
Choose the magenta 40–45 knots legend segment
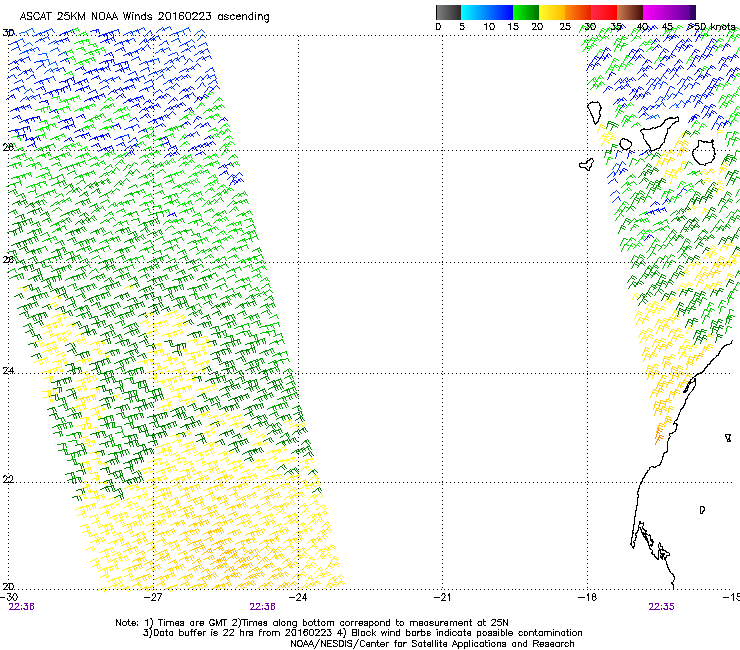click(656, 12)
